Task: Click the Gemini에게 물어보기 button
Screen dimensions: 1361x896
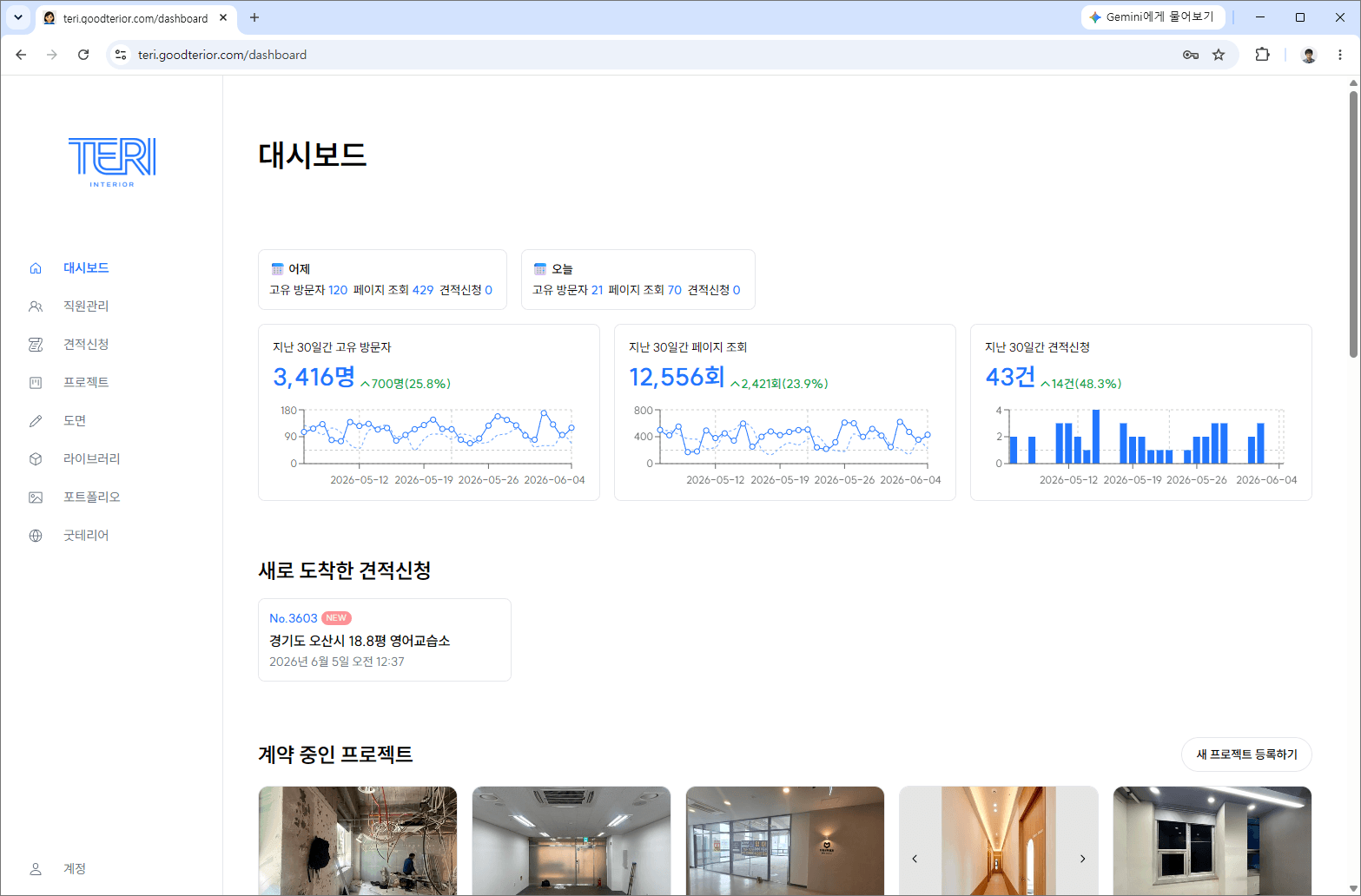Action: [1153, 17]
